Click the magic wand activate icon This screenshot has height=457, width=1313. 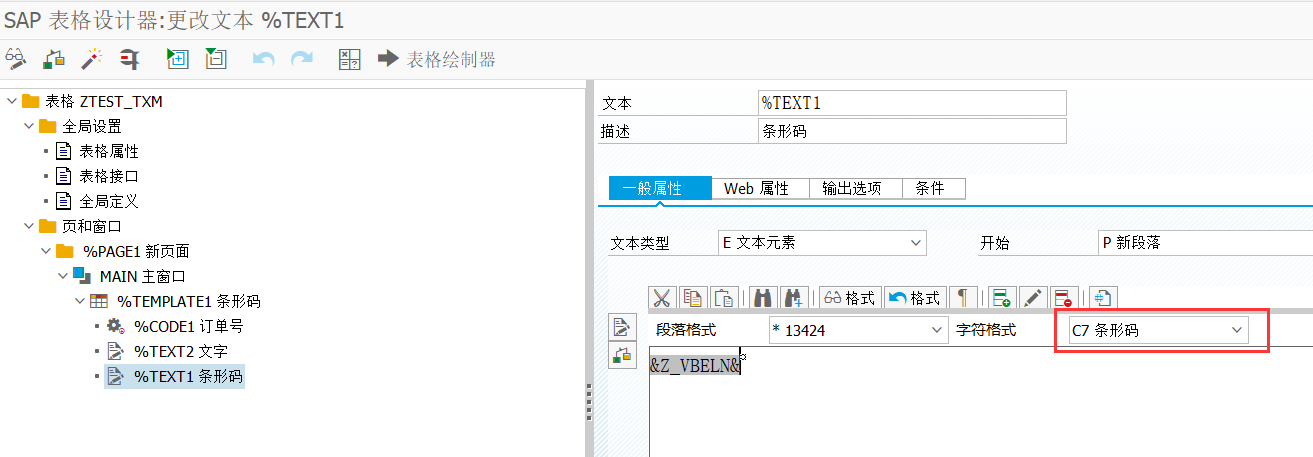point(91,59)
